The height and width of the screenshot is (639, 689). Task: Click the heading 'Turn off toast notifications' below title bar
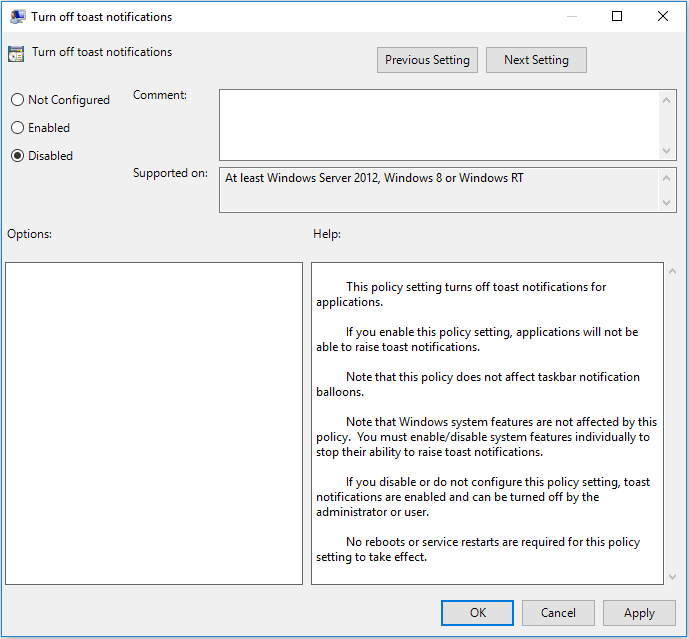click(x=102, y=52)
